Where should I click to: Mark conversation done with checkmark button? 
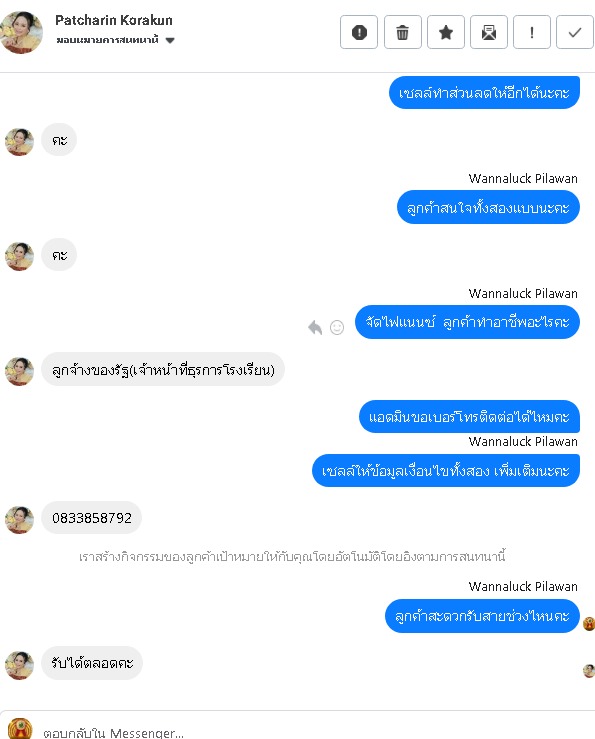point(574,32)
